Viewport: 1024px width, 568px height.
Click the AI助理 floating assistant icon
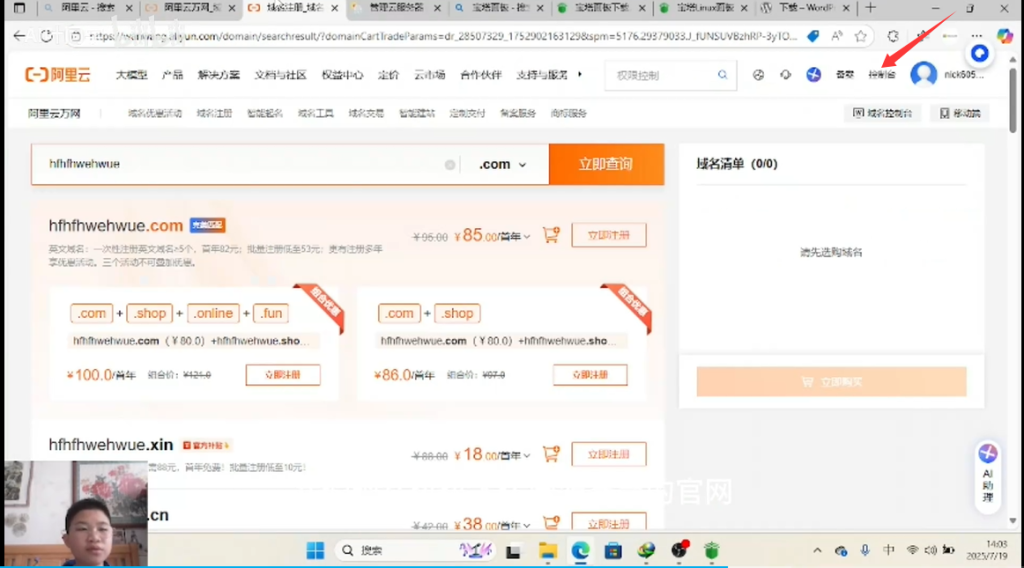tap(987, 453)
